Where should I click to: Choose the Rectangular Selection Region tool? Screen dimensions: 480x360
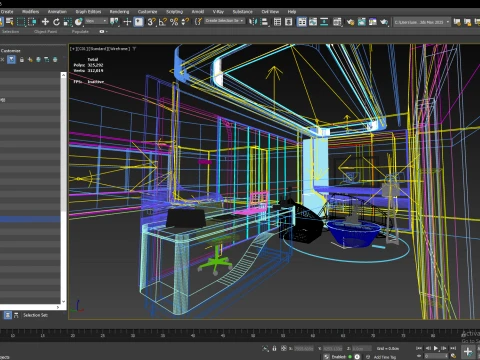[21, 22]
